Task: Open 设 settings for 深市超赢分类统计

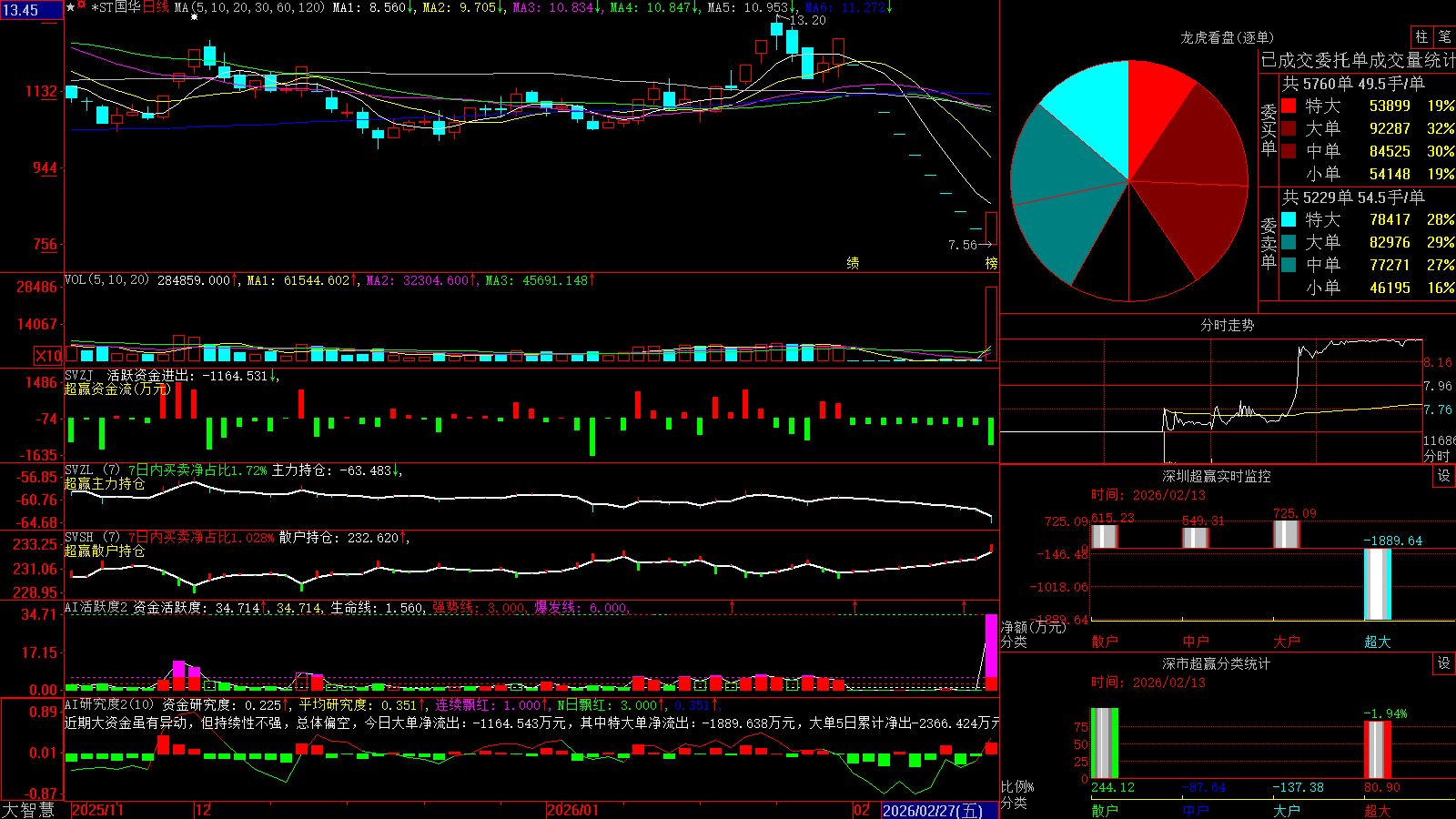Action: tap(1444, 663)
